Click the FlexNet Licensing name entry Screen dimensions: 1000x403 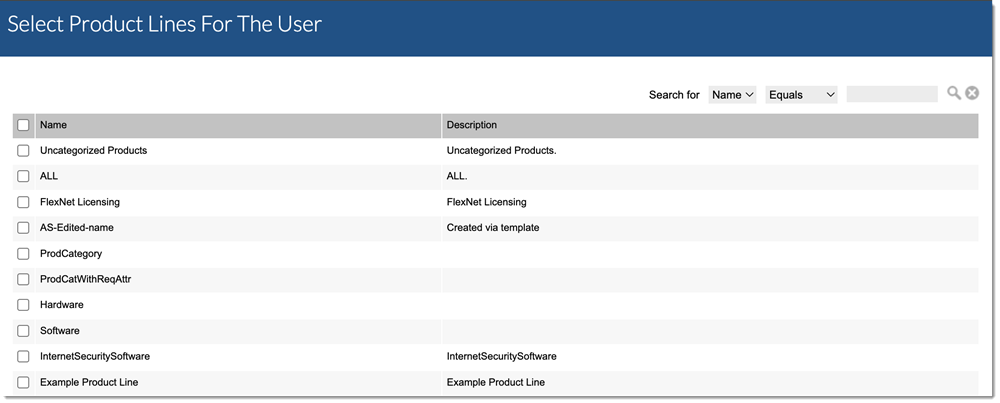tap(80, 202)
